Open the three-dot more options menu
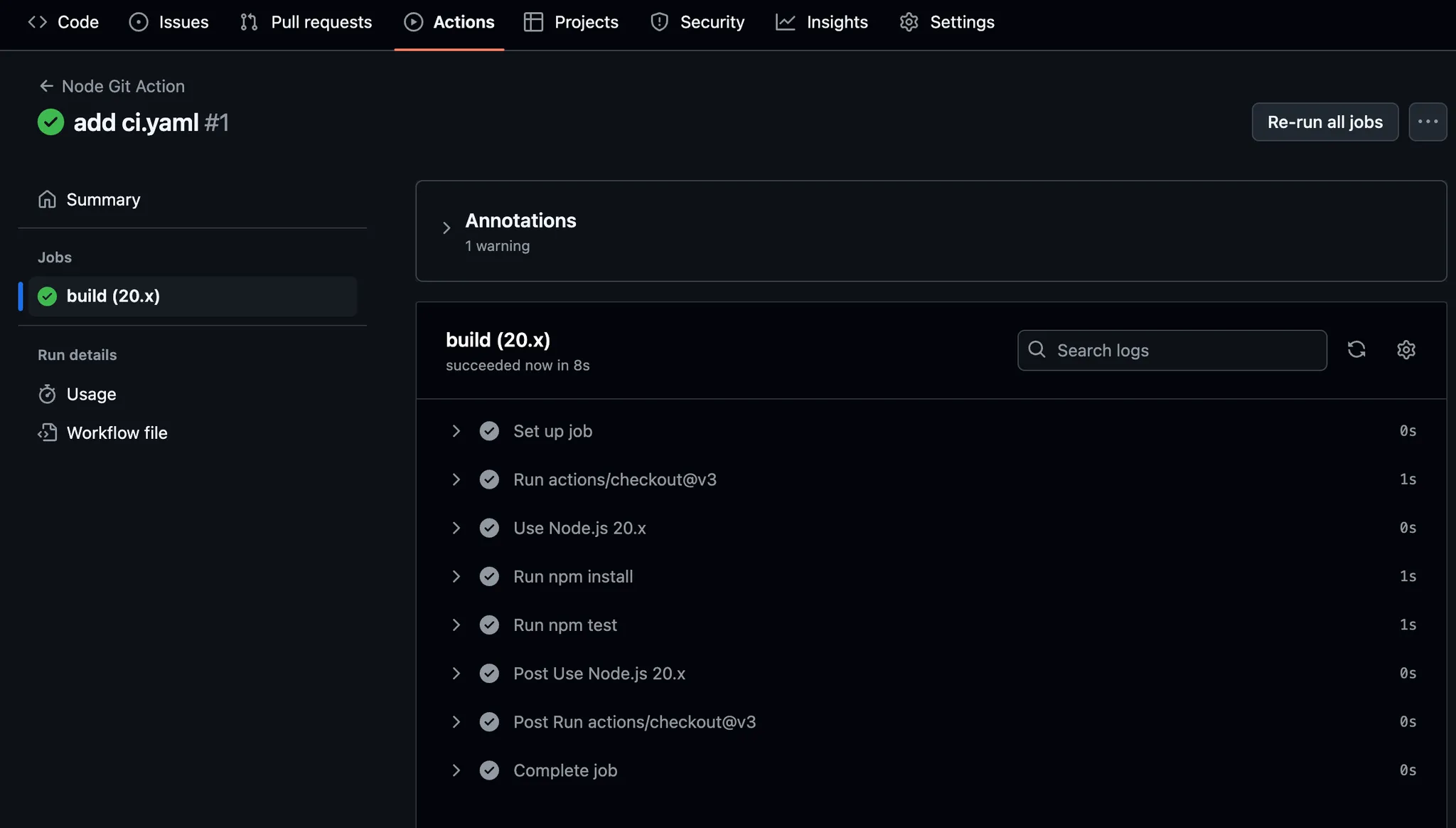This screenshot has height=828, width=1456. click(x=1428, y=122)
